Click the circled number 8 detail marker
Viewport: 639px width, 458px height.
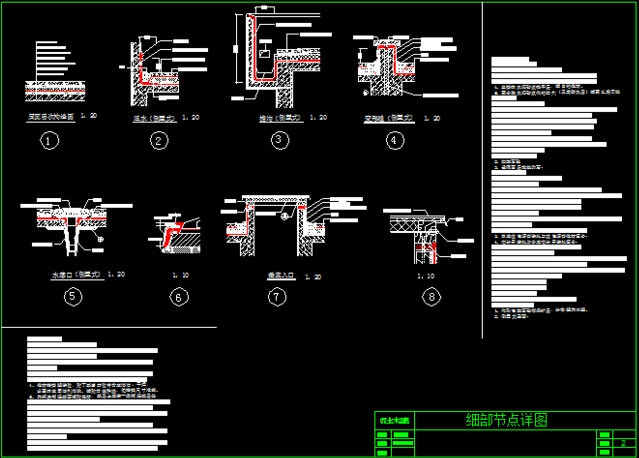431,296
